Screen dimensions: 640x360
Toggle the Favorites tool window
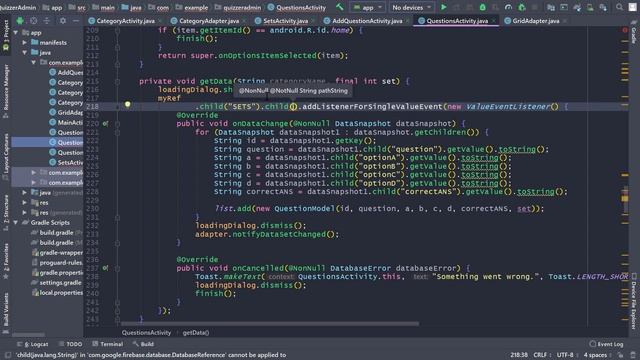[6, 261]
